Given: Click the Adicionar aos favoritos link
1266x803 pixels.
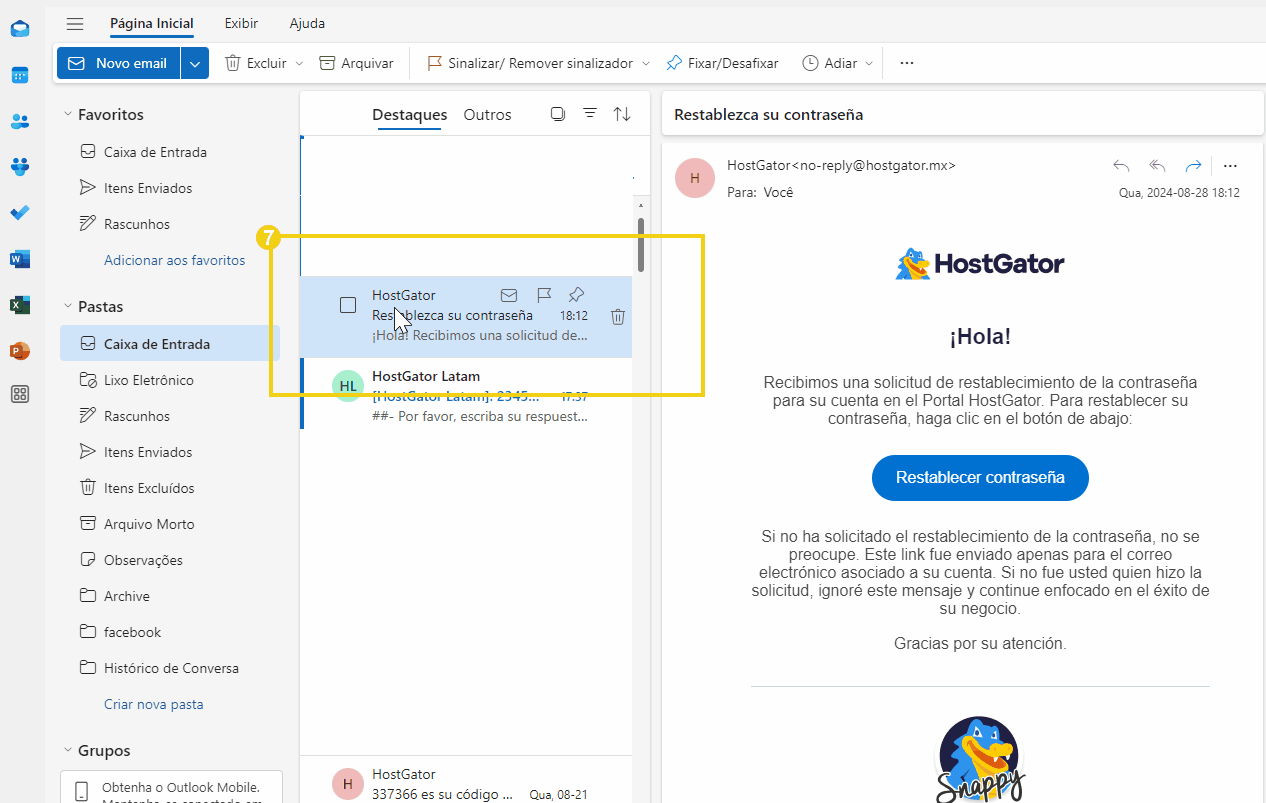Looking at the screenshot, I should tap(175, 260).
